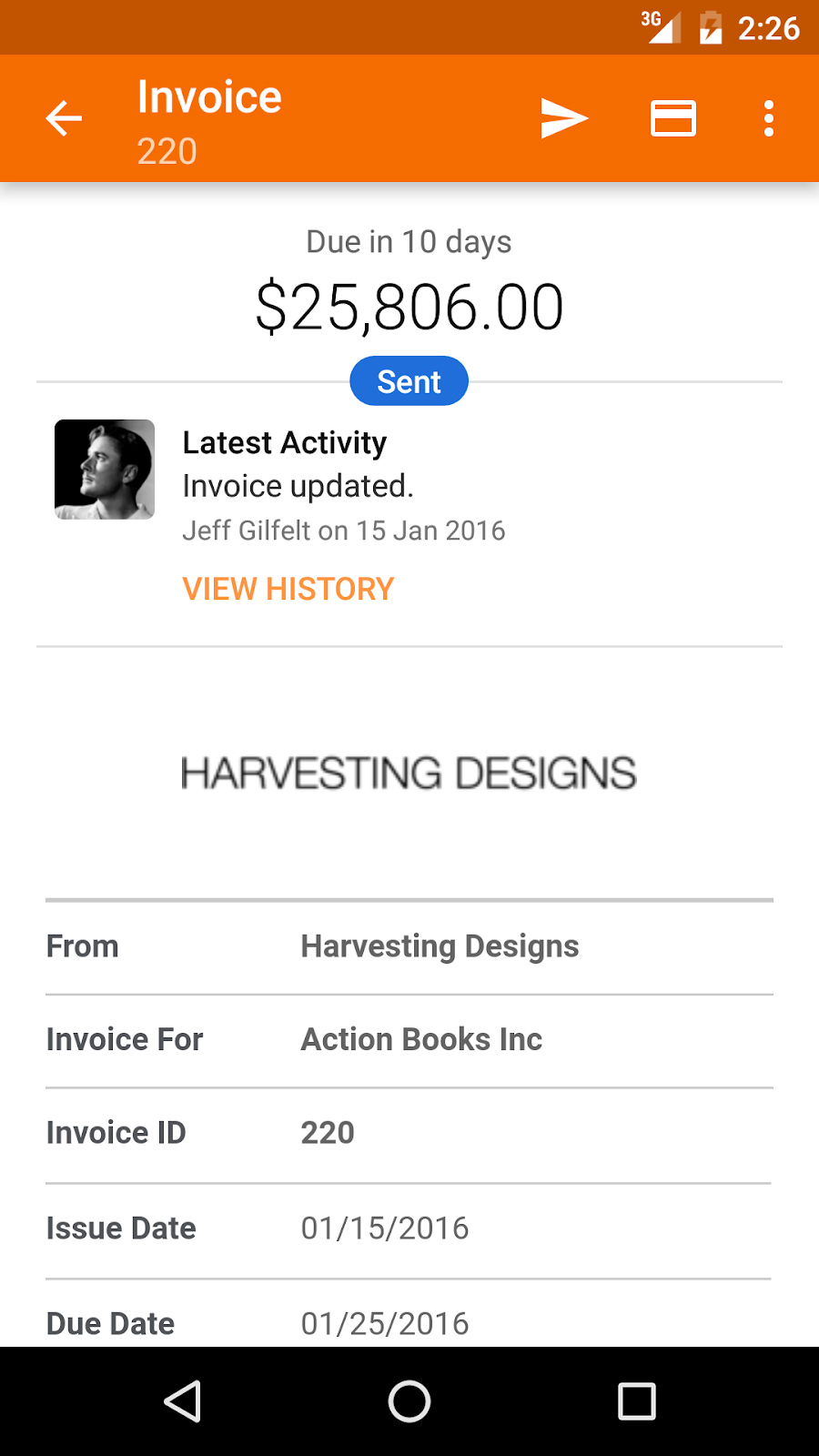Open the credit card payment icon
Image resolution: width=819 pixels, height=1456 pixels.
tap(673, 118)
